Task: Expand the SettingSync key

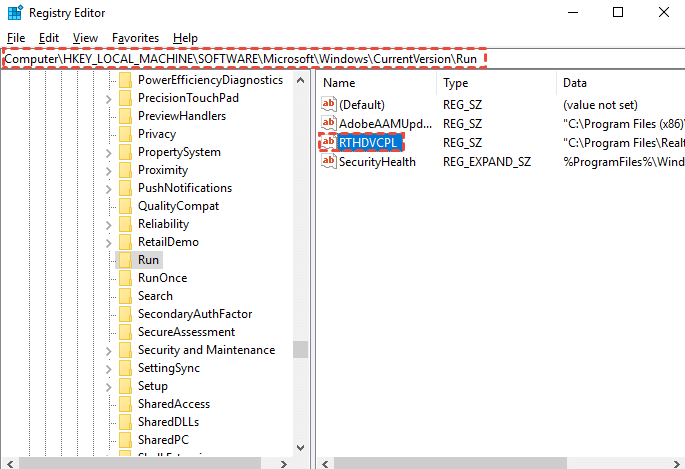Action: [109, 369]
